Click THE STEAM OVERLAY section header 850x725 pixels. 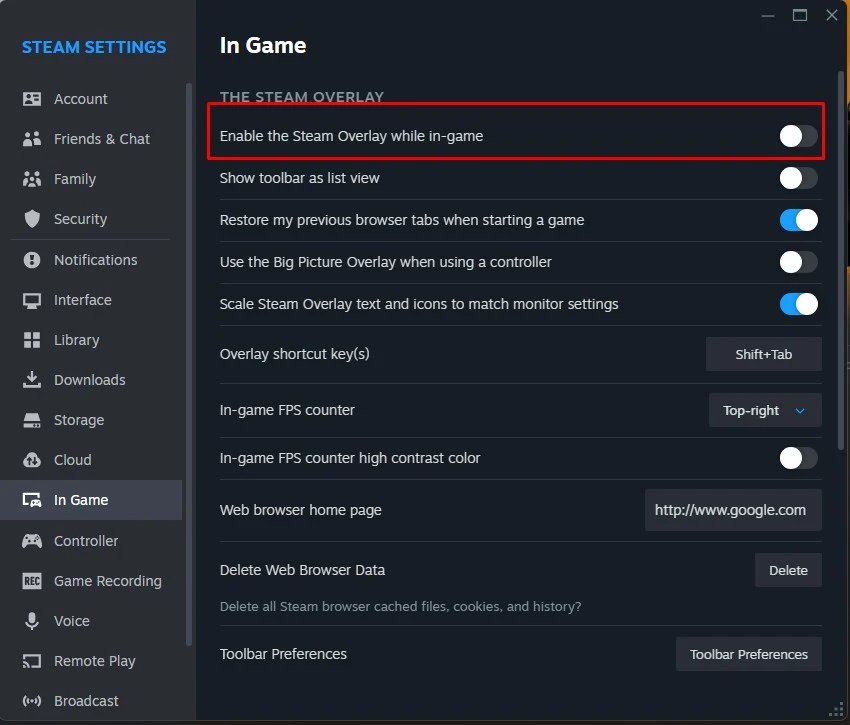click(x=301, y=97)
